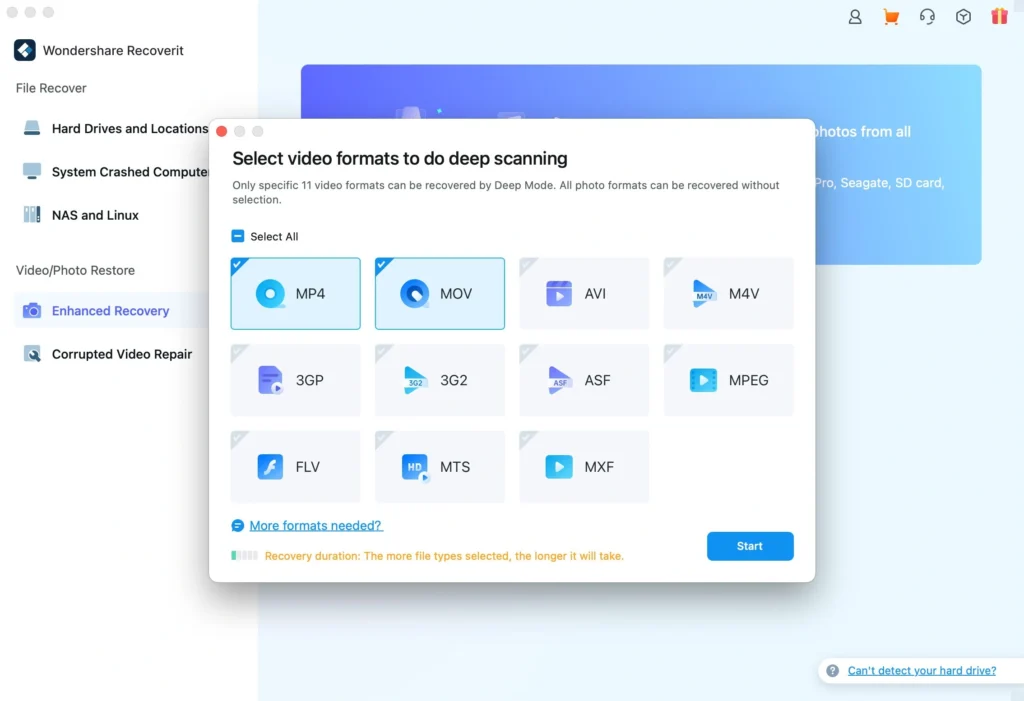Viewport: 1024px width, 701px height.
Task: Select Enhanced Recovery in sidebar
Action: tap(112, 310)
